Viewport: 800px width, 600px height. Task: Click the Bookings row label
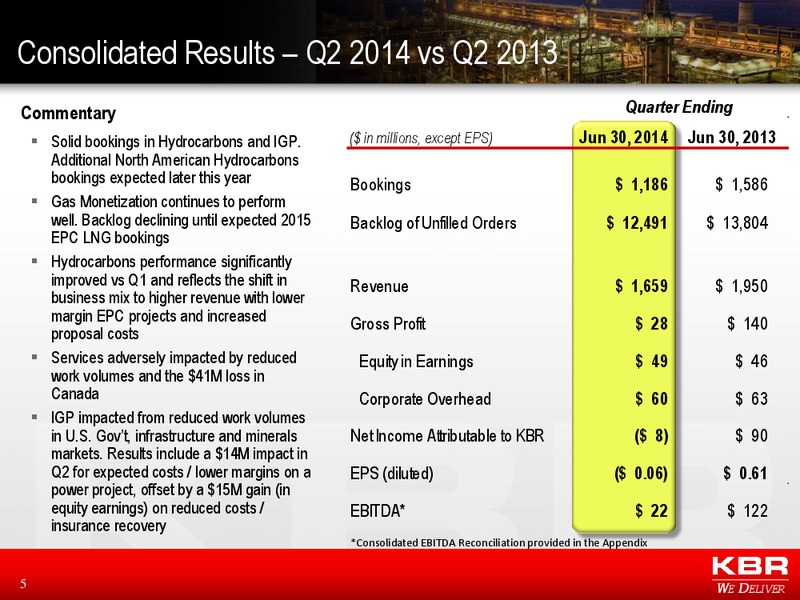tap(380, 184)
